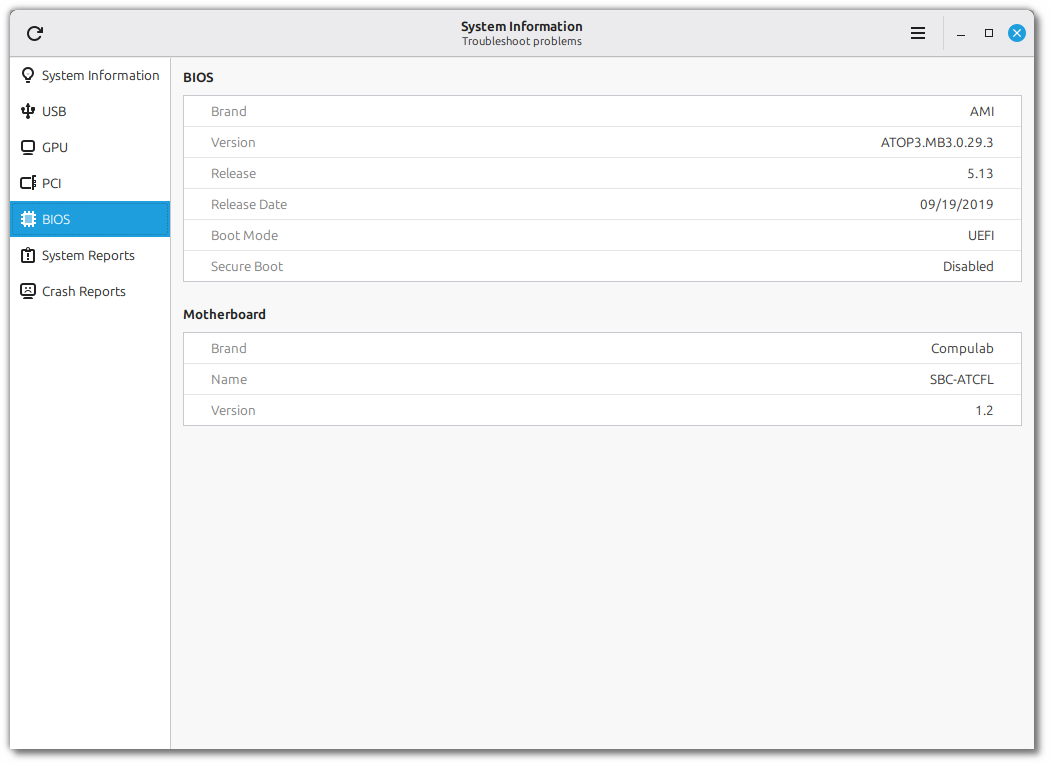Click the USB trident icon

(27, 111)
